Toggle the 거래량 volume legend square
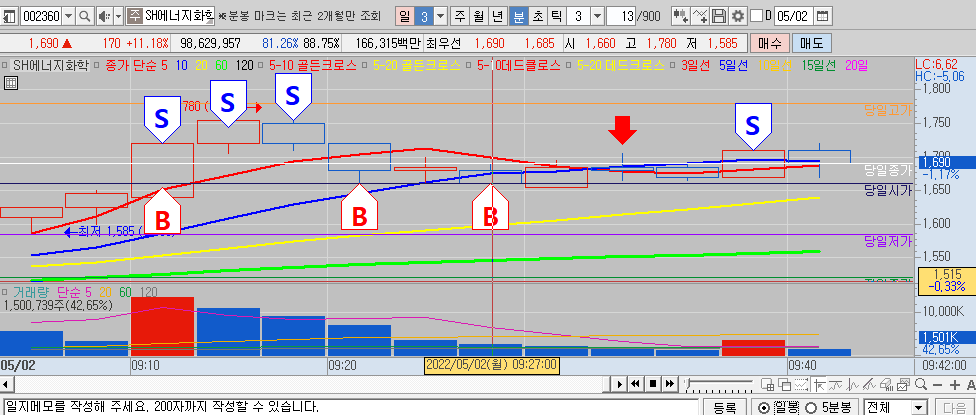This screenshot has height=415, width=976. click(5, 291)
